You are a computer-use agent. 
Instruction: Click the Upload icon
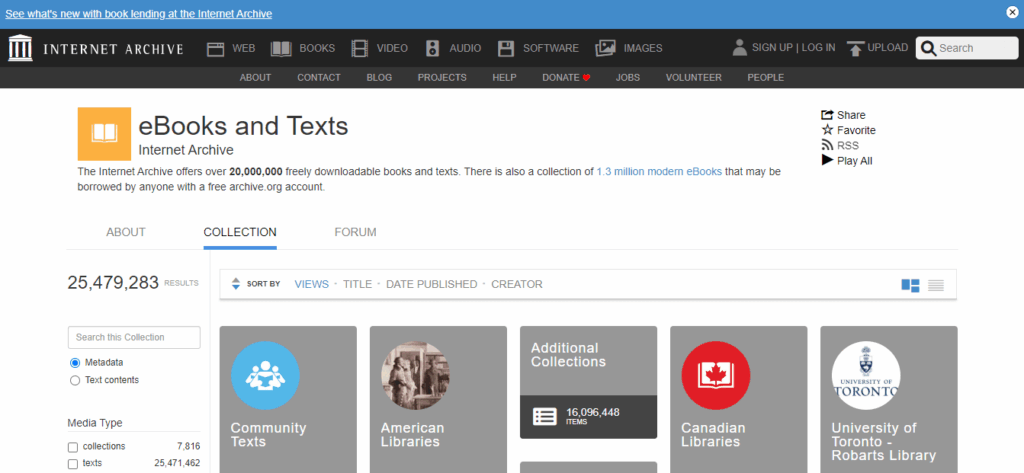click(856, 48)
